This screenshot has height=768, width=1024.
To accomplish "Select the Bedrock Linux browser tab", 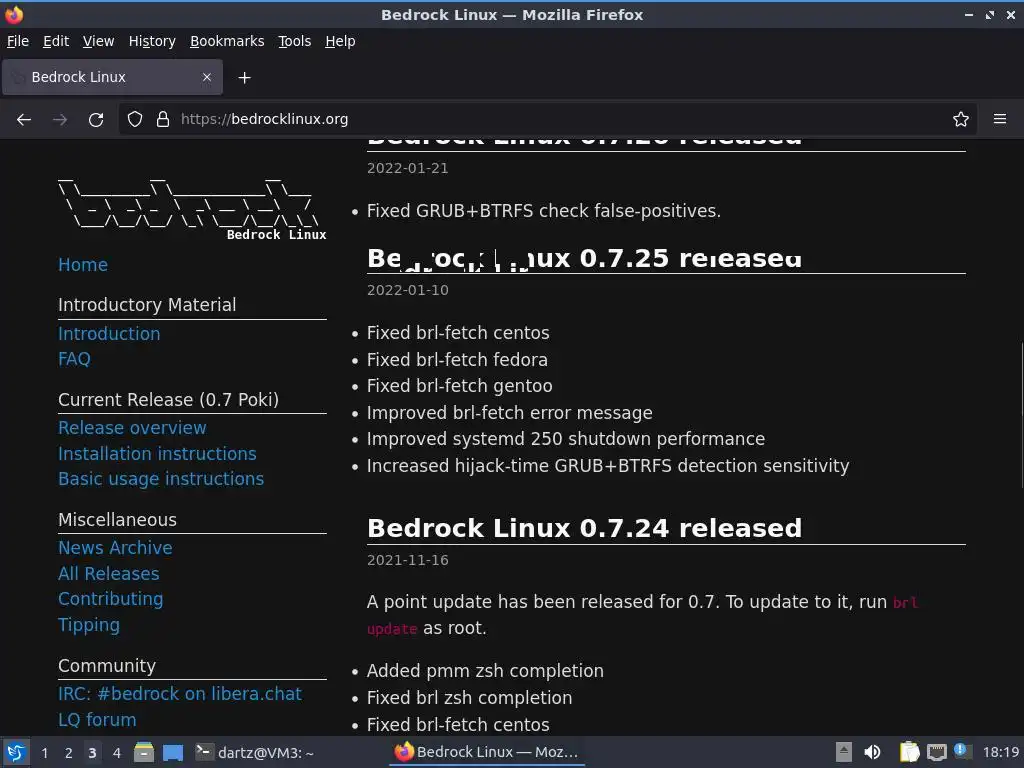I will click(x=112, y=77).
